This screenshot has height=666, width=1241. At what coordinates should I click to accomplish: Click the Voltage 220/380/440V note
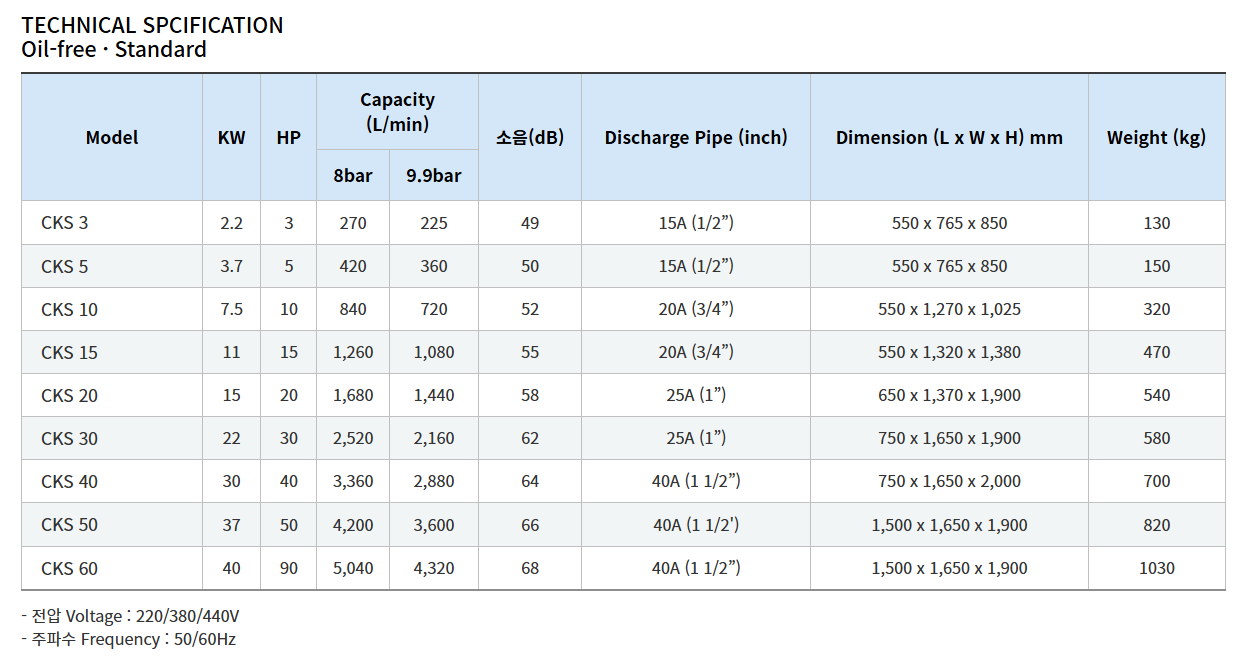point(131,616)
